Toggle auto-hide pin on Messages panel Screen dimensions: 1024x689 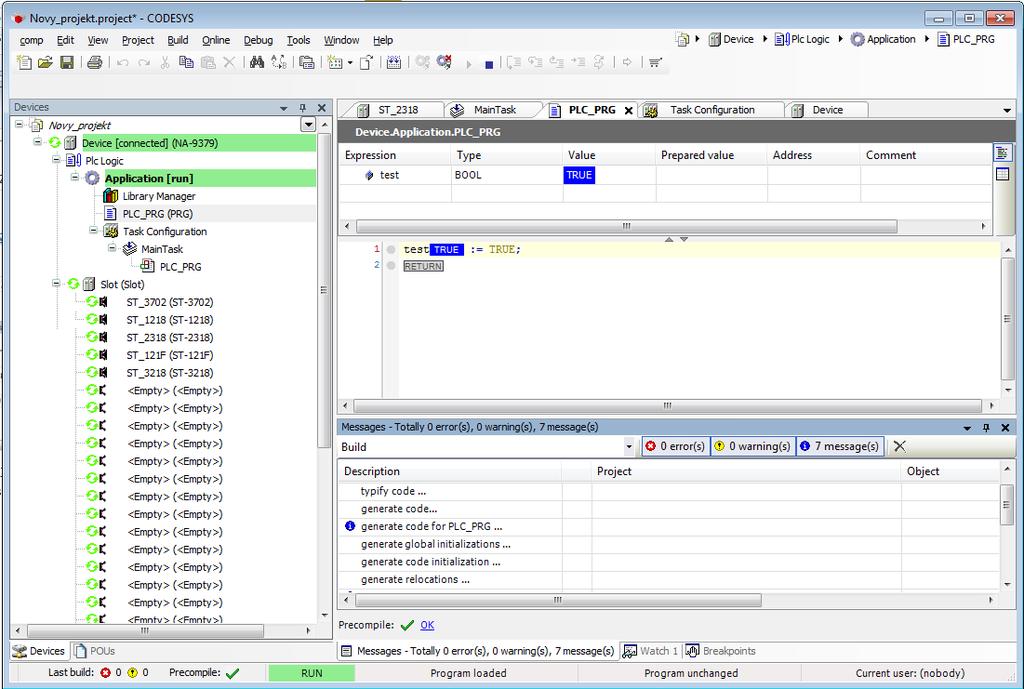pos(986,428)
